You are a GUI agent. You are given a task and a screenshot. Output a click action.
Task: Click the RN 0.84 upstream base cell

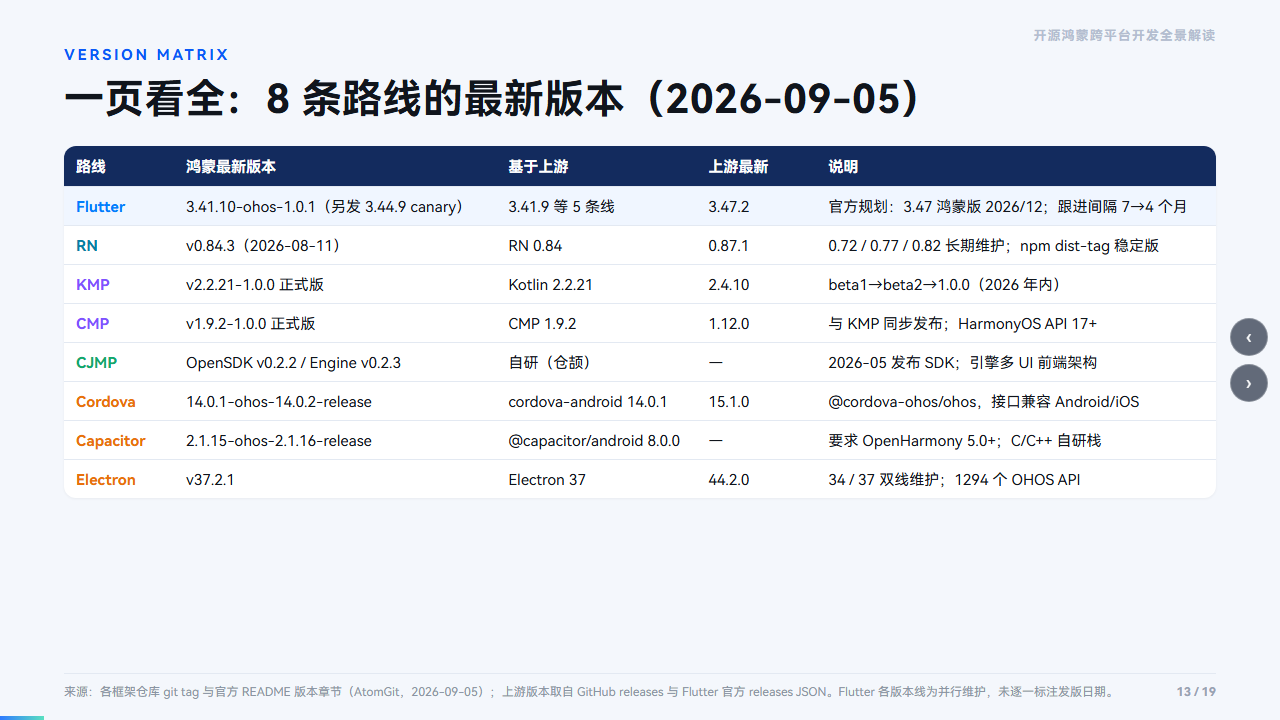pyautogui.click(x=535, y=246)
